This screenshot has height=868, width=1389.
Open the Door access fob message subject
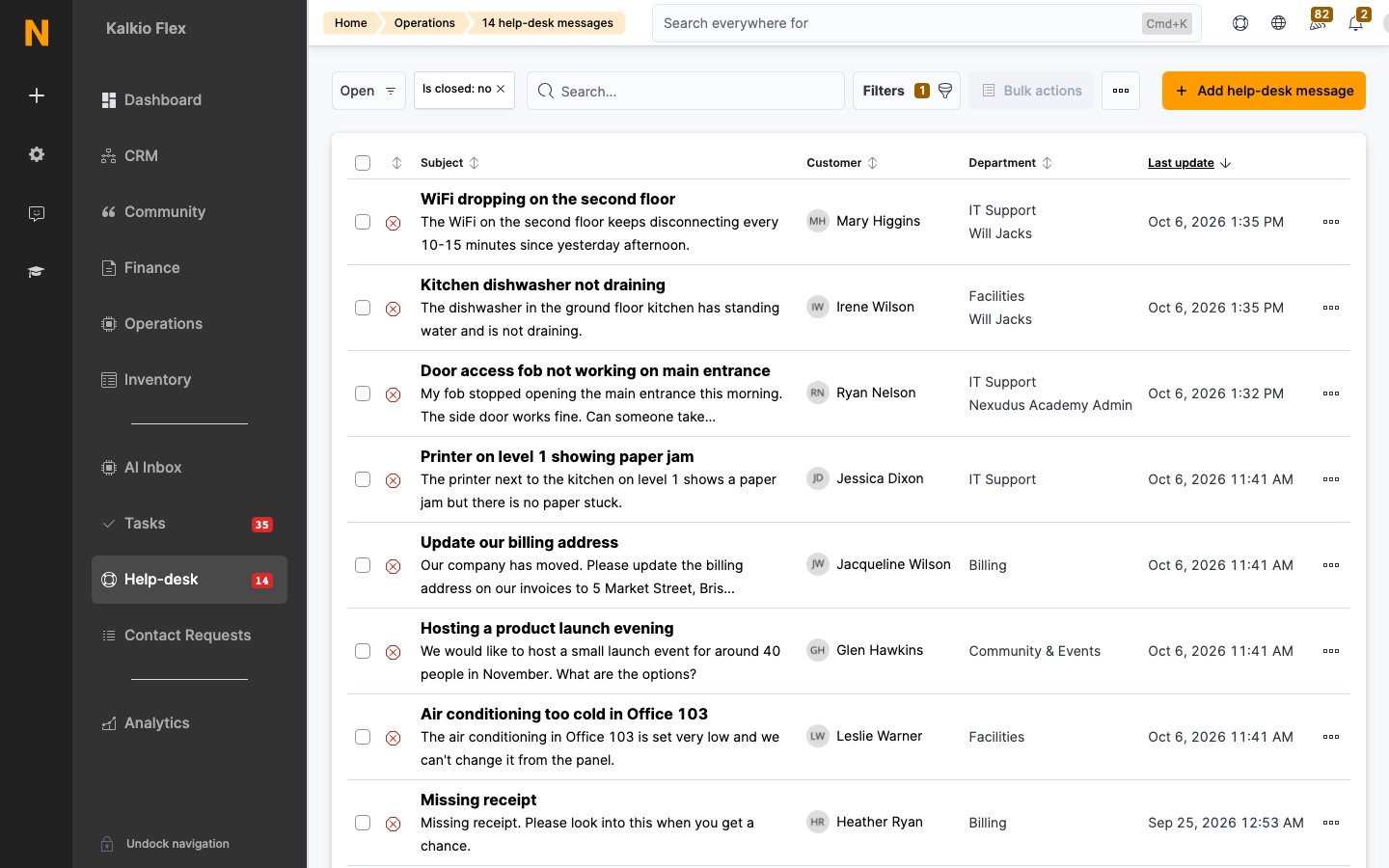[595, 371]
